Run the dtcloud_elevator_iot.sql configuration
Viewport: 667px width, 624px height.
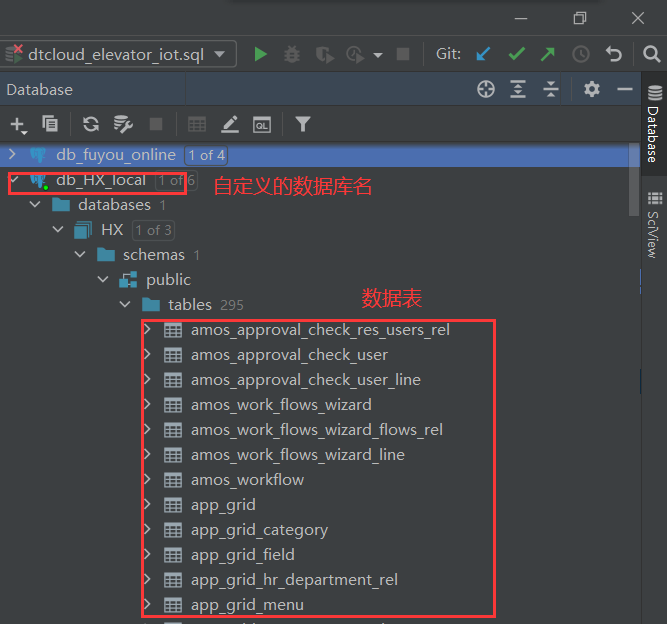pos(260,54)
